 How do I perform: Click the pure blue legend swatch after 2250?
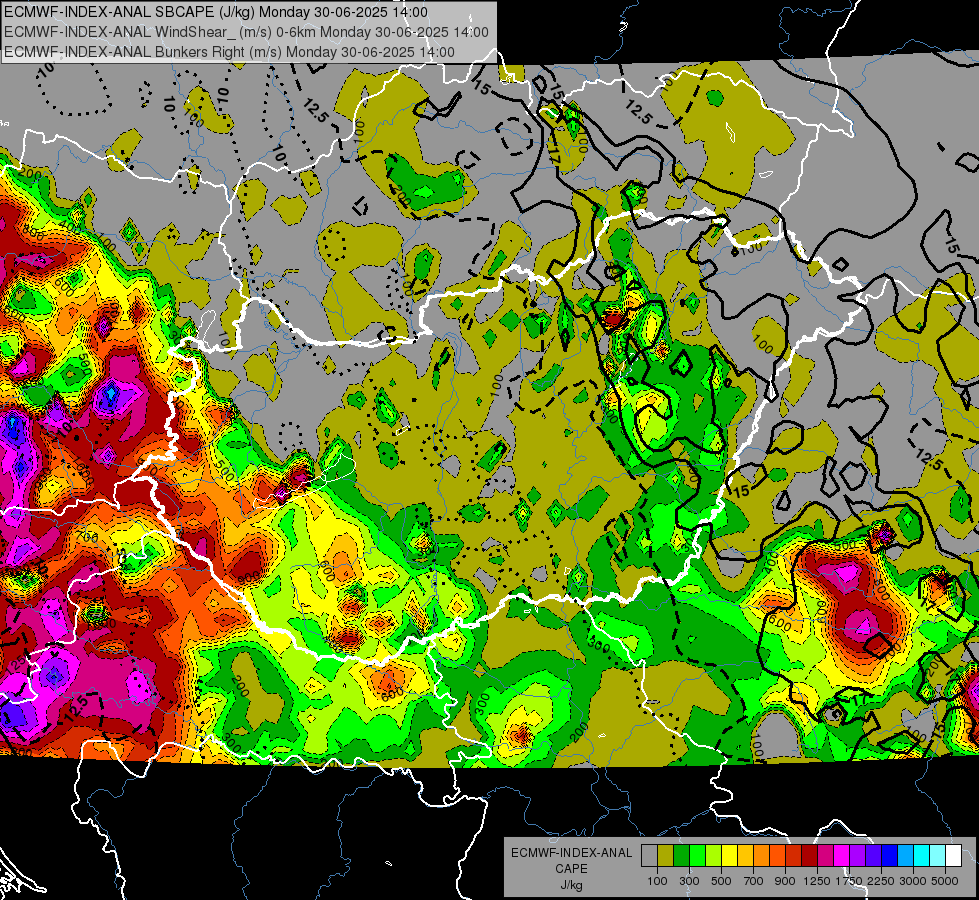tap(889, 855)
